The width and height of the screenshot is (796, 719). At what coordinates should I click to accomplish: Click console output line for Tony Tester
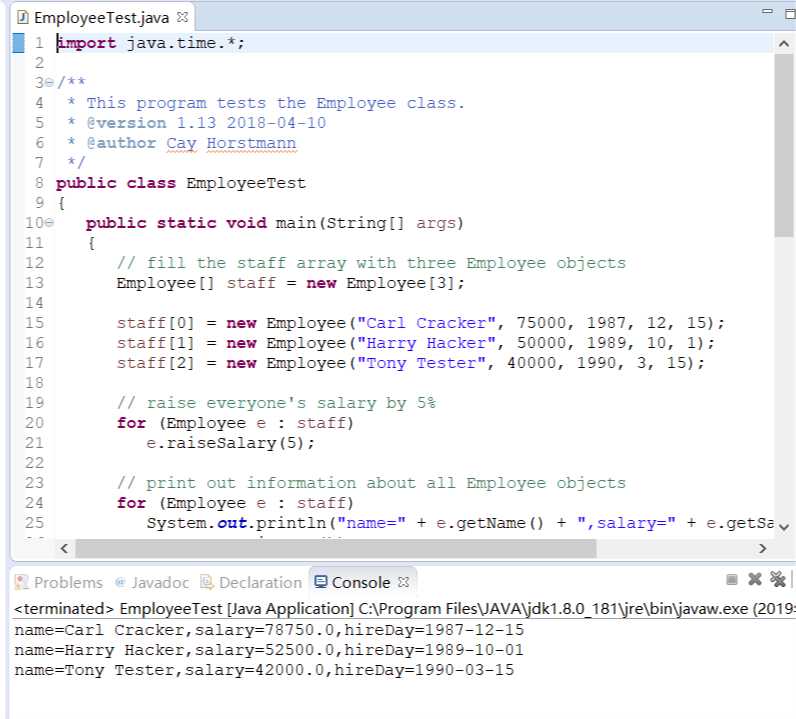point(264,670)
